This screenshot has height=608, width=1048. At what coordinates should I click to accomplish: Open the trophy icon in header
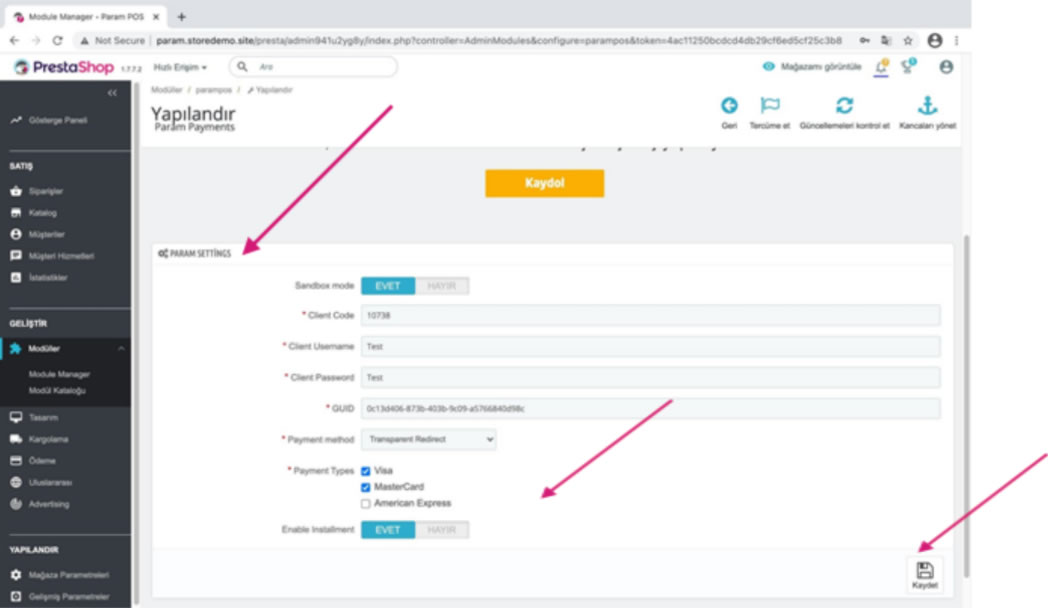908,66
